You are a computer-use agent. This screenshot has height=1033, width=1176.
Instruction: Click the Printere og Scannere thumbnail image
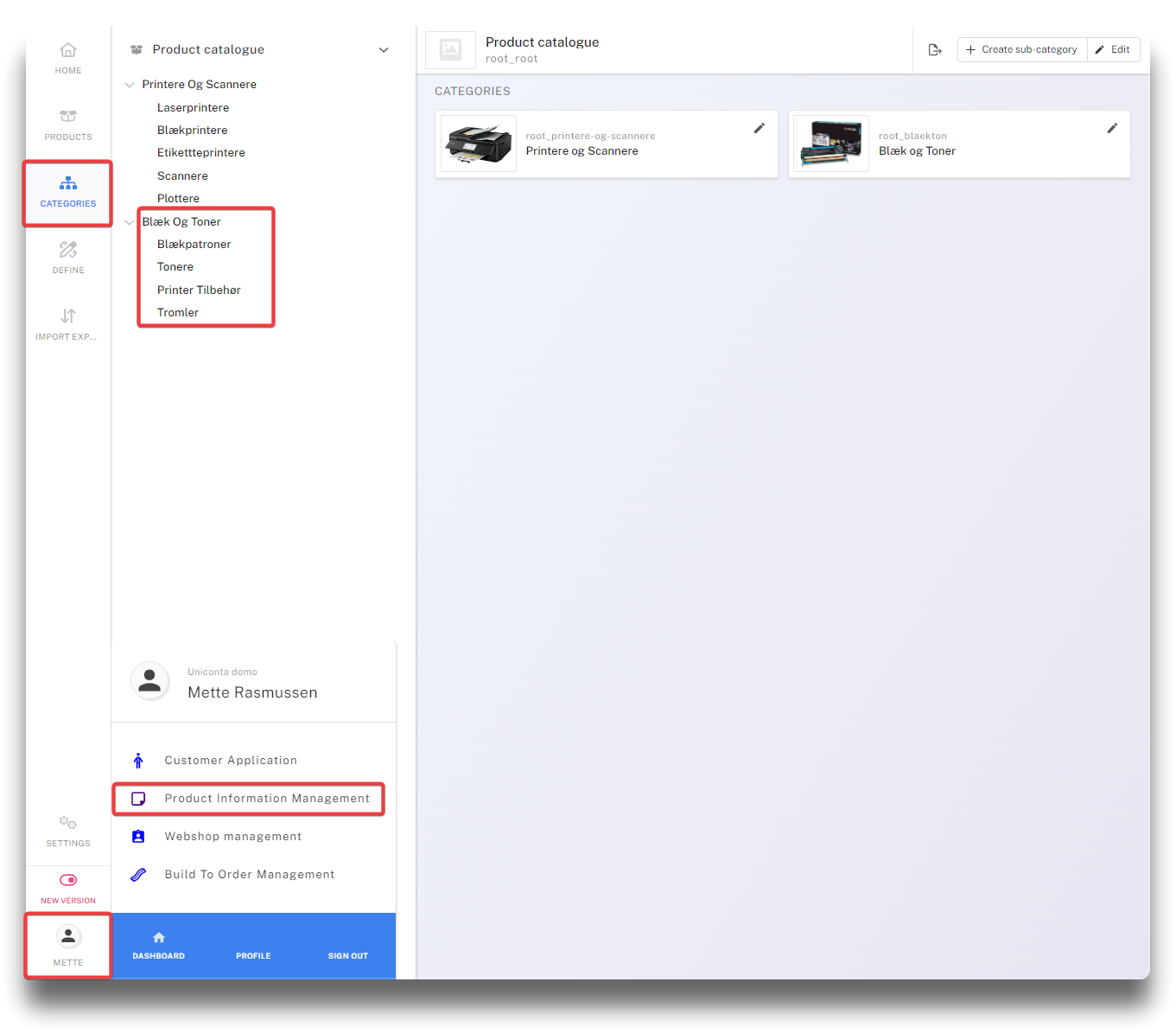tap(479, 143)
